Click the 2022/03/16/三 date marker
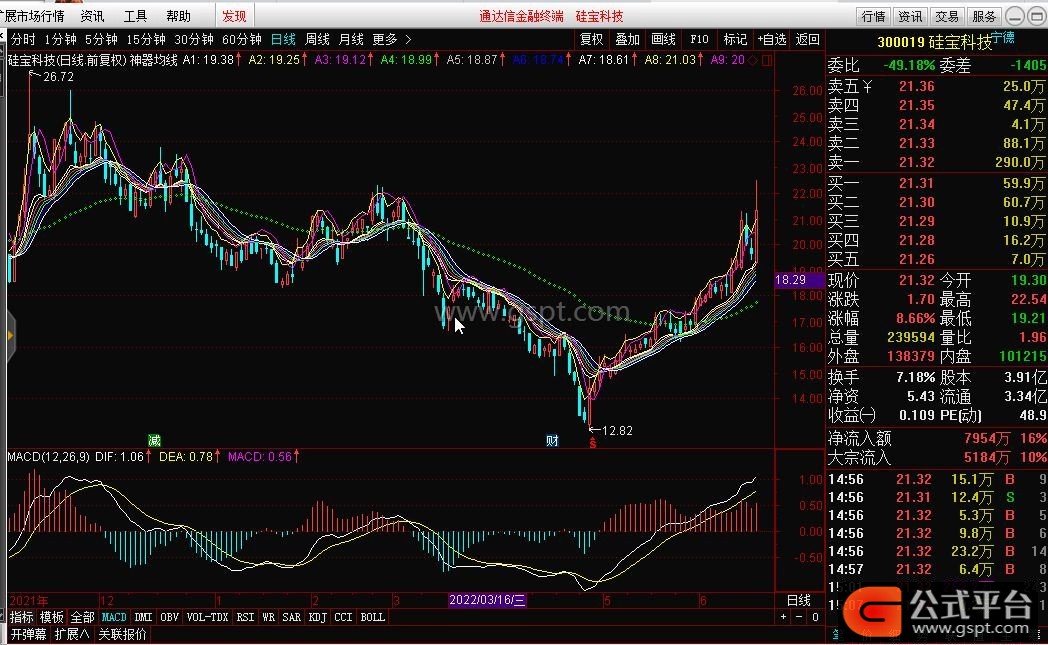The image size is (1048, 645). point(487,600)
